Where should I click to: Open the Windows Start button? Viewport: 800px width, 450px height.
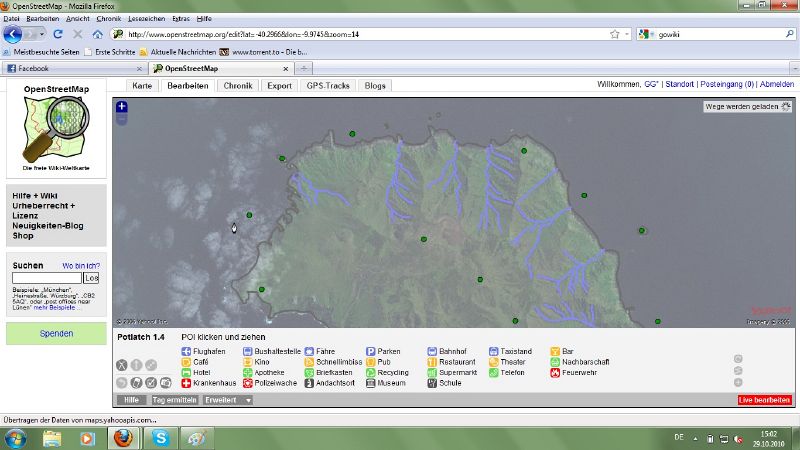tap(16, 439)
